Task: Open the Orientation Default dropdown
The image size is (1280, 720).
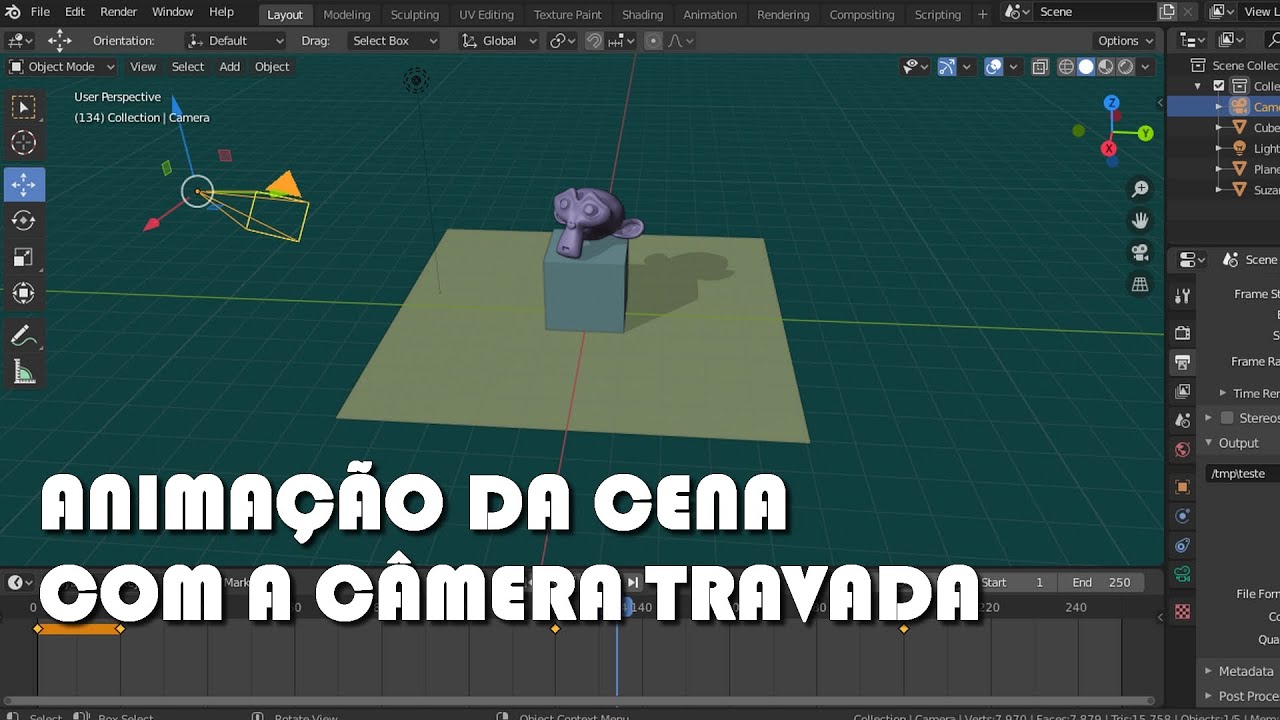Action: tap(236, 41)
